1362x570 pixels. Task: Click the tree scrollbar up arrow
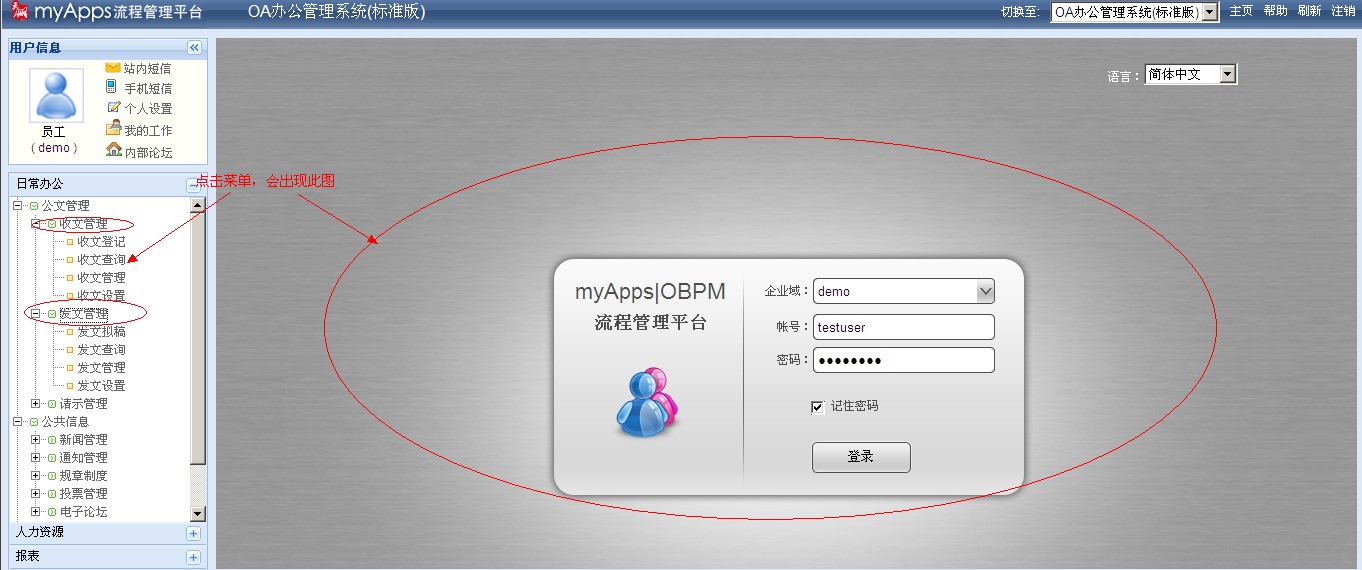[x=197, y=205]
